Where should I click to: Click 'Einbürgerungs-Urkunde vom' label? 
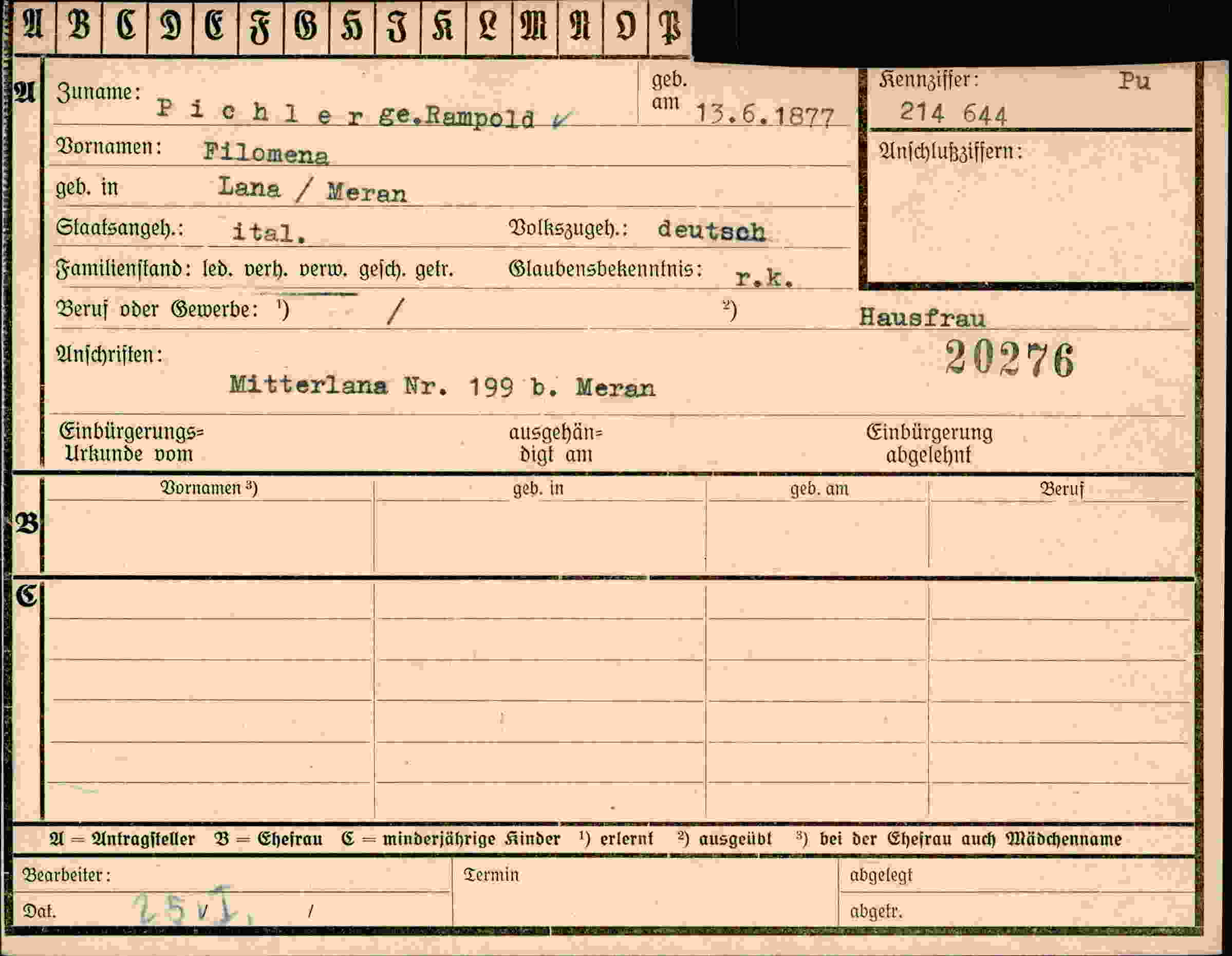tap(131, 443)
